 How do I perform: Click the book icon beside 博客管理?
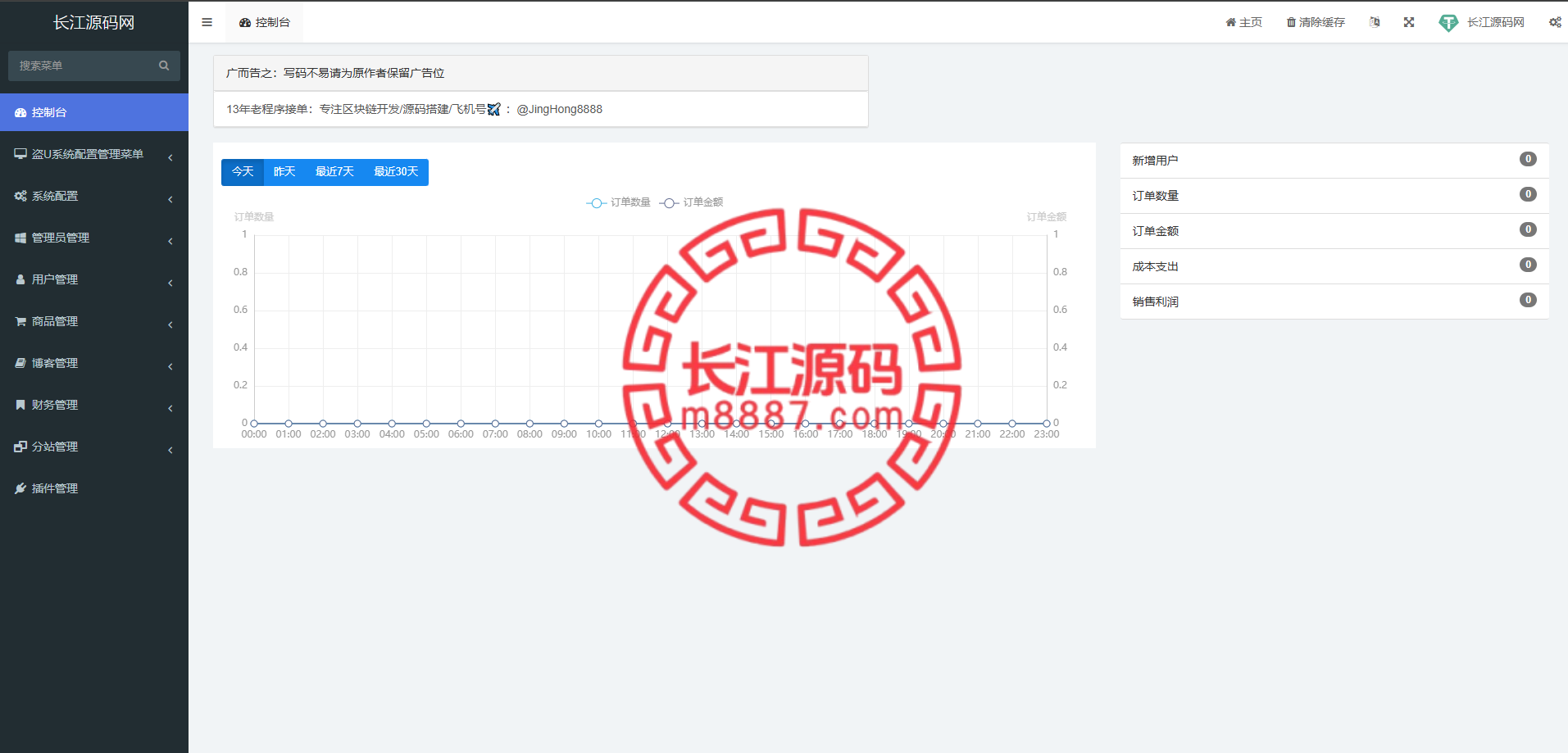[20, 363]
